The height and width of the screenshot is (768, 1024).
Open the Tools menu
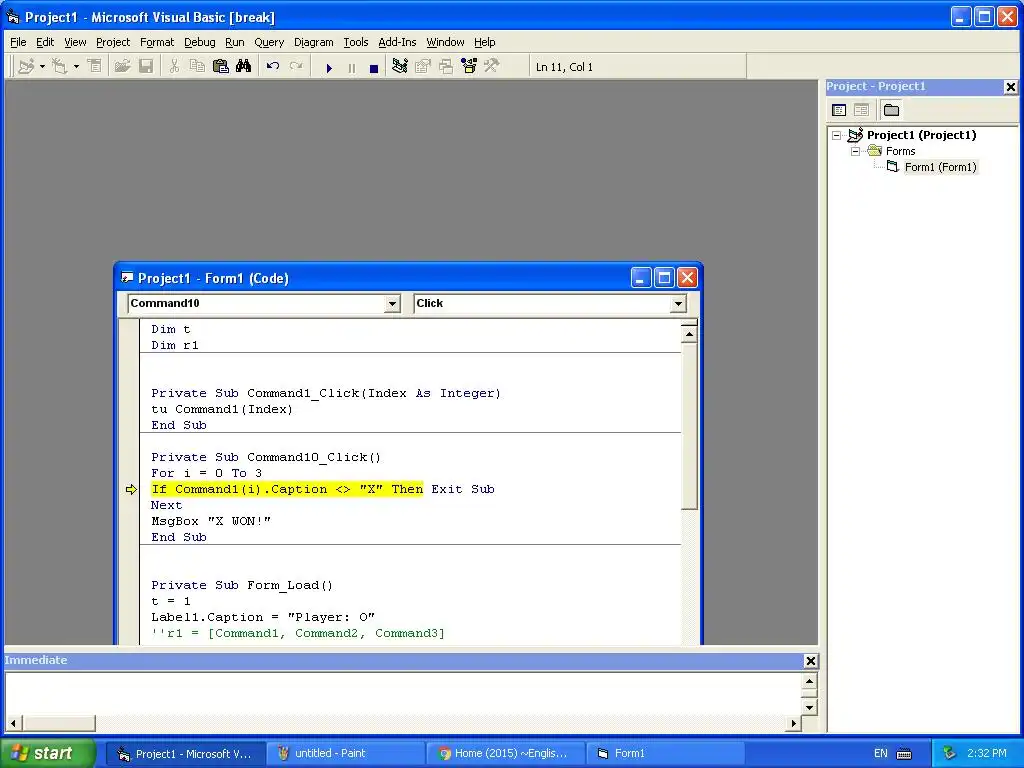[x=356, y=42]
